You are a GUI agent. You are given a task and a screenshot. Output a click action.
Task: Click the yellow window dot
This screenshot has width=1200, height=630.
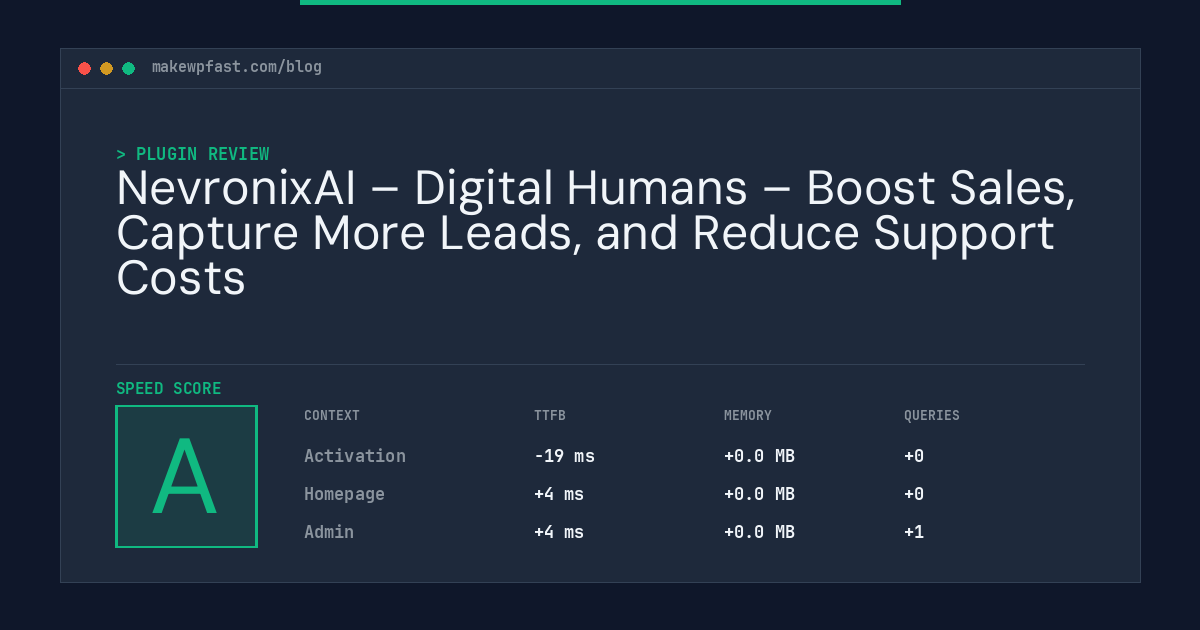click(106, 68)
